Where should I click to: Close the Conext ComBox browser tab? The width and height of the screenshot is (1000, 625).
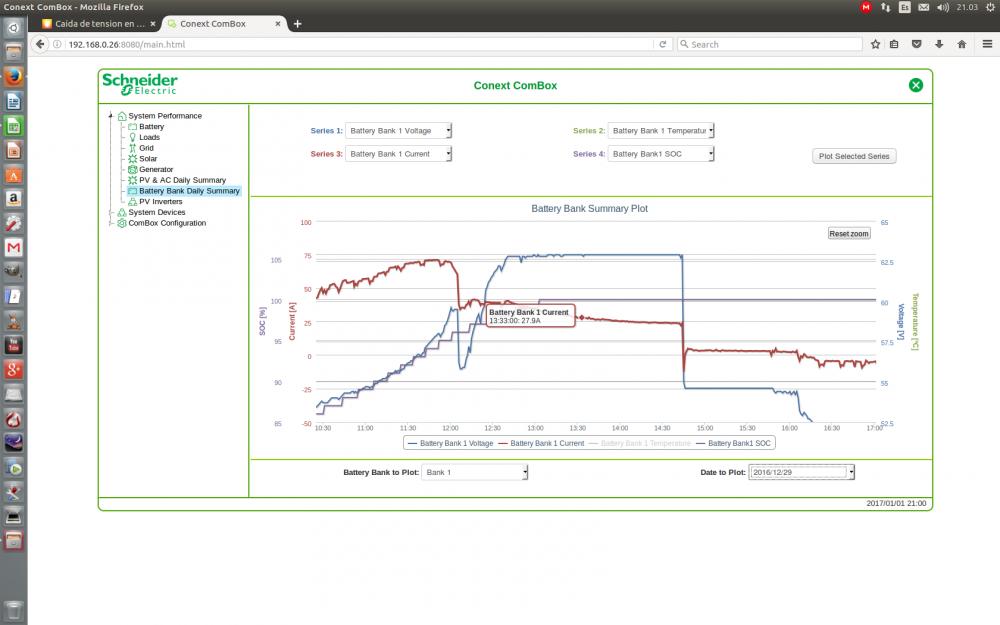277,24
